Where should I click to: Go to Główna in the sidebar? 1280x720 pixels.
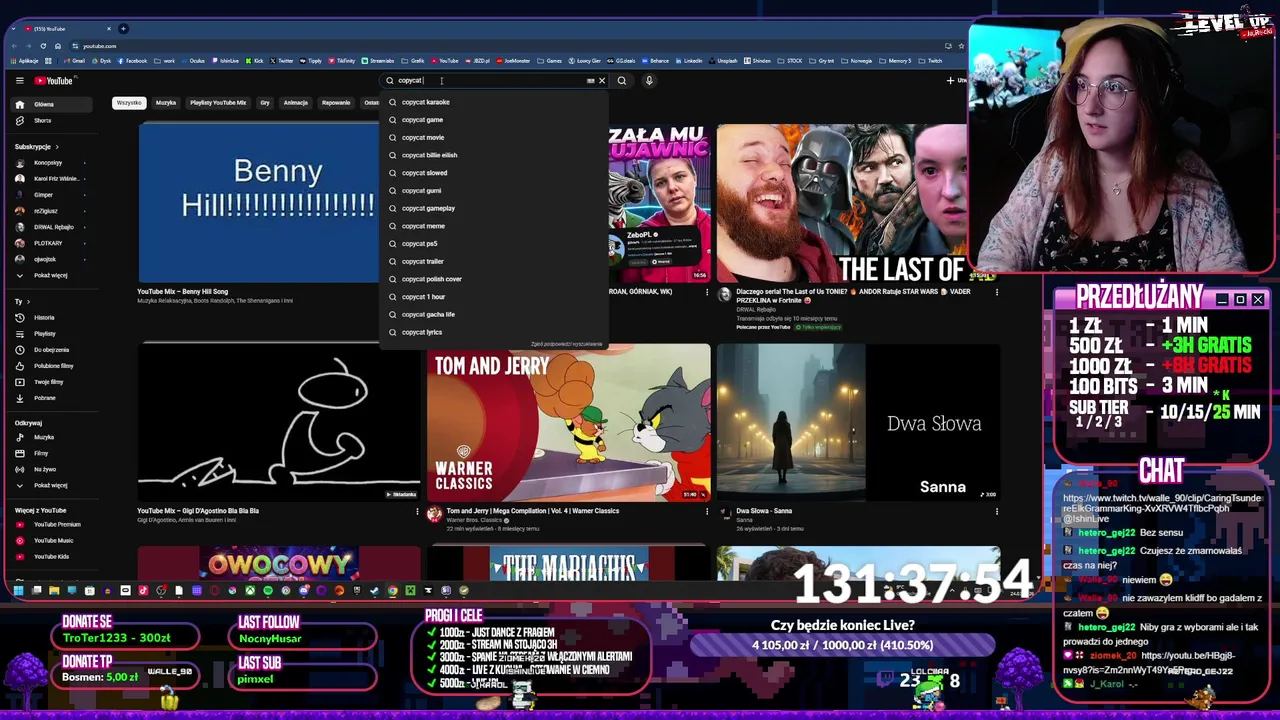pos(50,105)
